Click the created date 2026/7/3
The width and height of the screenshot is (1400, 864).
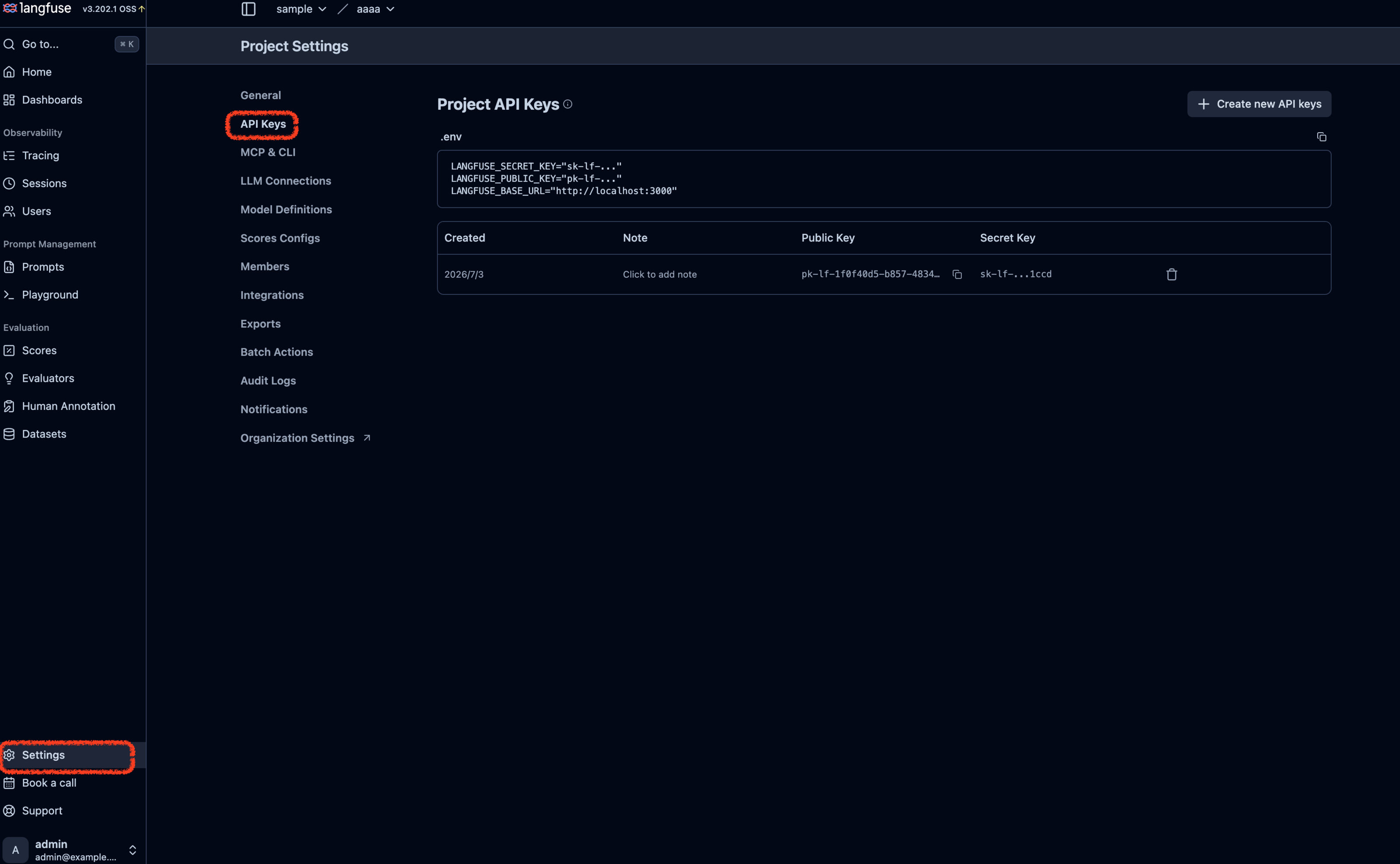464,274
